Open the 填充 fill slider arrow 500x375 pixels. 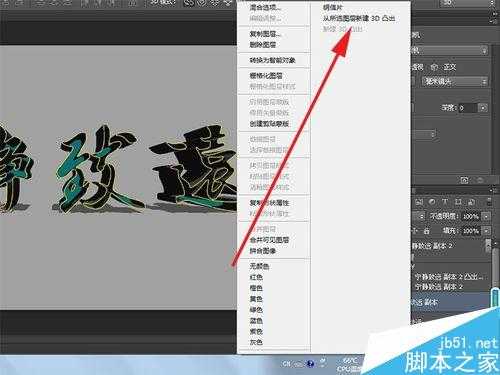click(x=486, y=231)
